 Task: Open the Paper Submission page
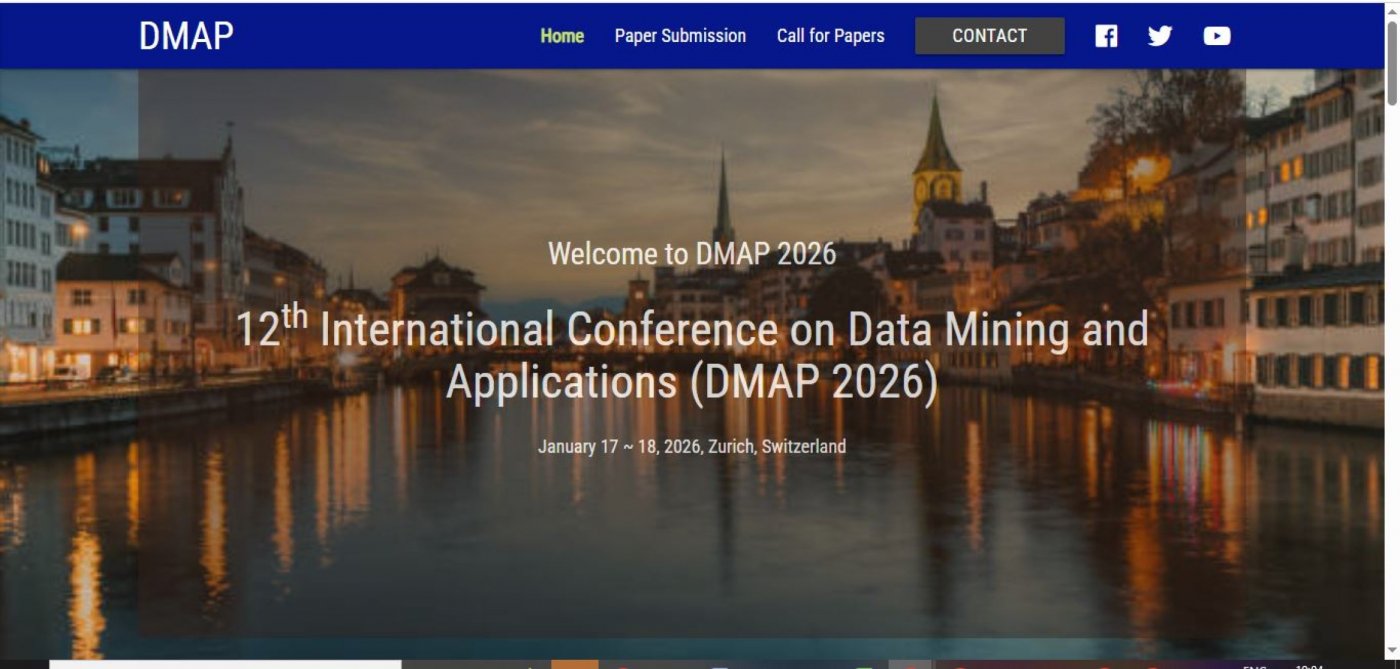click(x=680, y=36)
